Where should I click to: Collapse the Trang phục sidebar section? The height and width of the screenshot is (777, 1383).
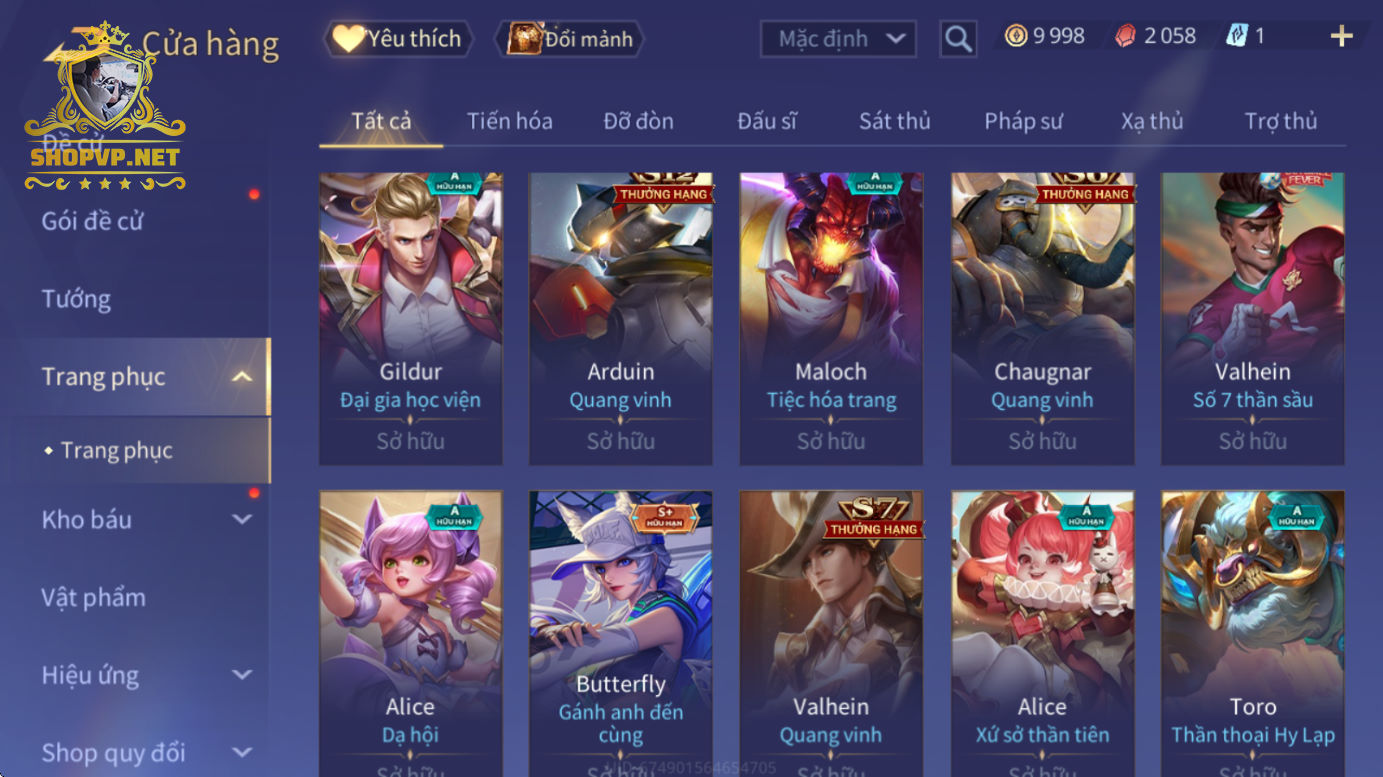click(242, 377)
